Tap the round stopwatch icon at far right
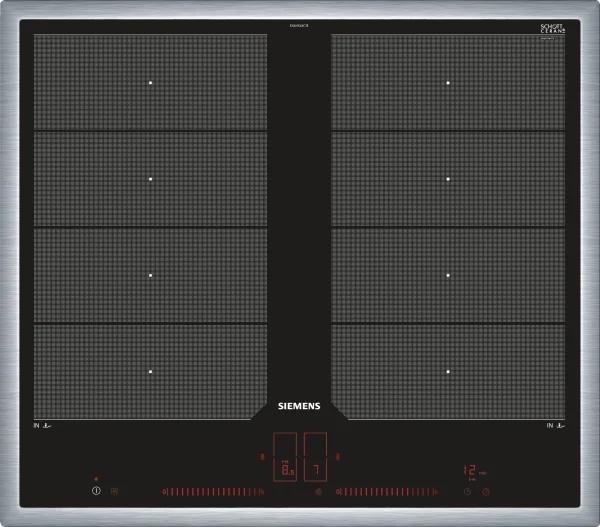Image resolution: width=600 pixels, height=527 pixels. click(x=486, y=492)
